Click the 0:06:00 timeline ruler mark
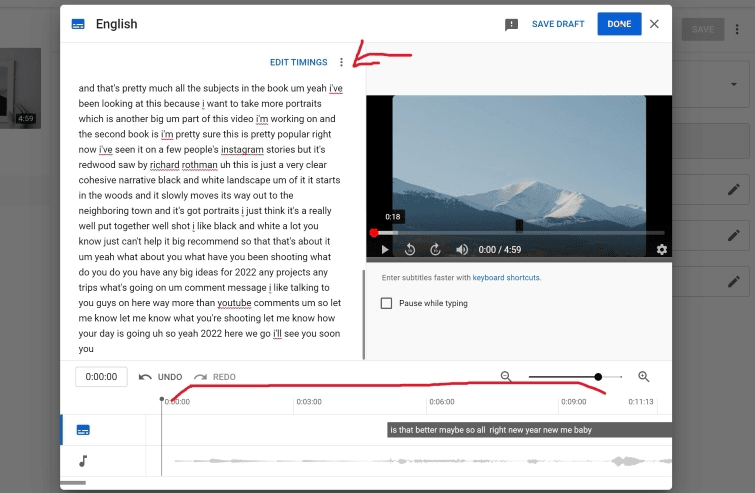 (442, 402)
